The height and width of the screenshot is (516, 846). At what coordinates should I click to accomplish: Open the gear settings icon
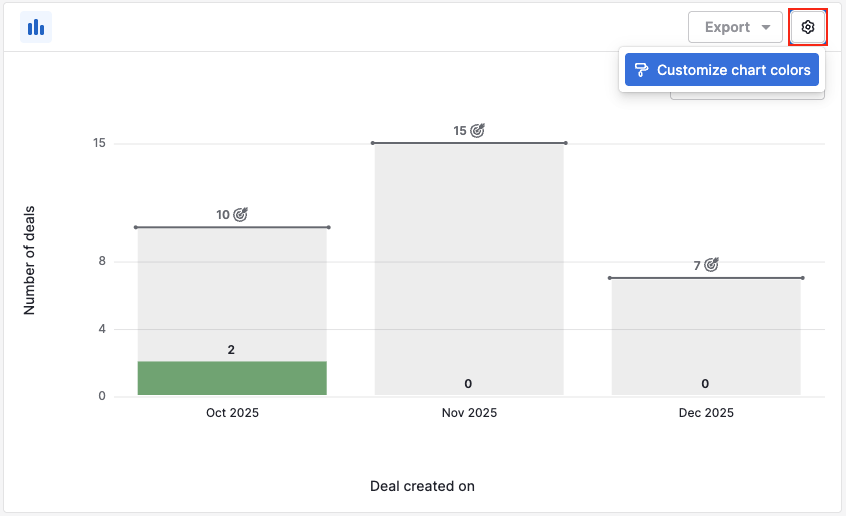tap(808, 27)
